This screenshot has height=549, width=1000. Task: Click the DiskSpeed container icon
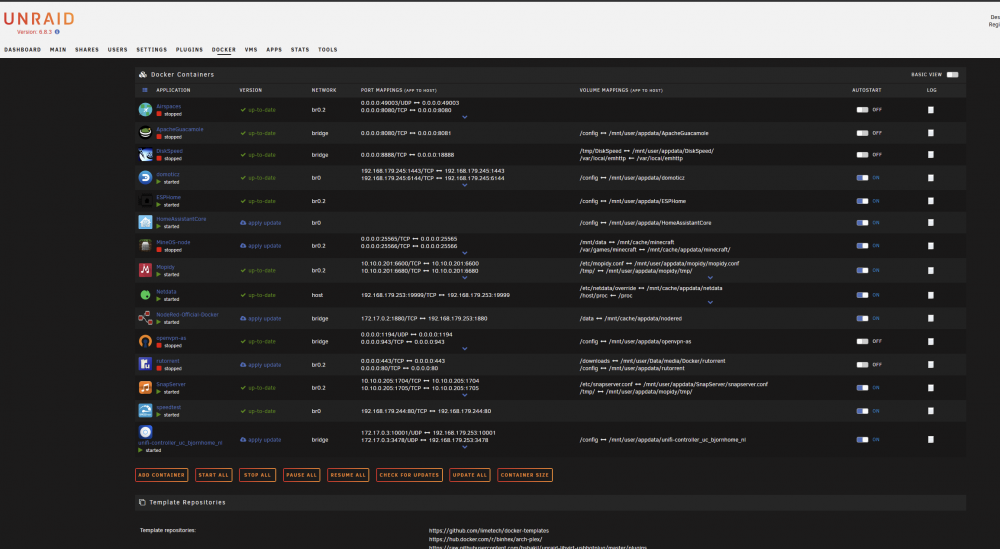click(x=145, y=155)
